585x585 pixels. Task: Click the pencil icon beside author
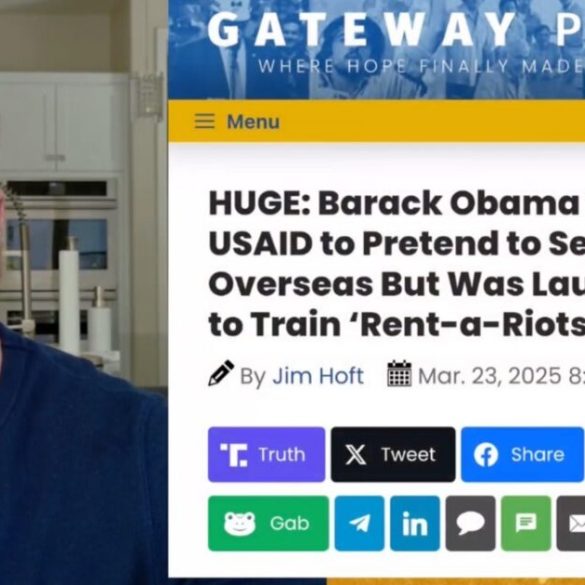pos(221,373)
